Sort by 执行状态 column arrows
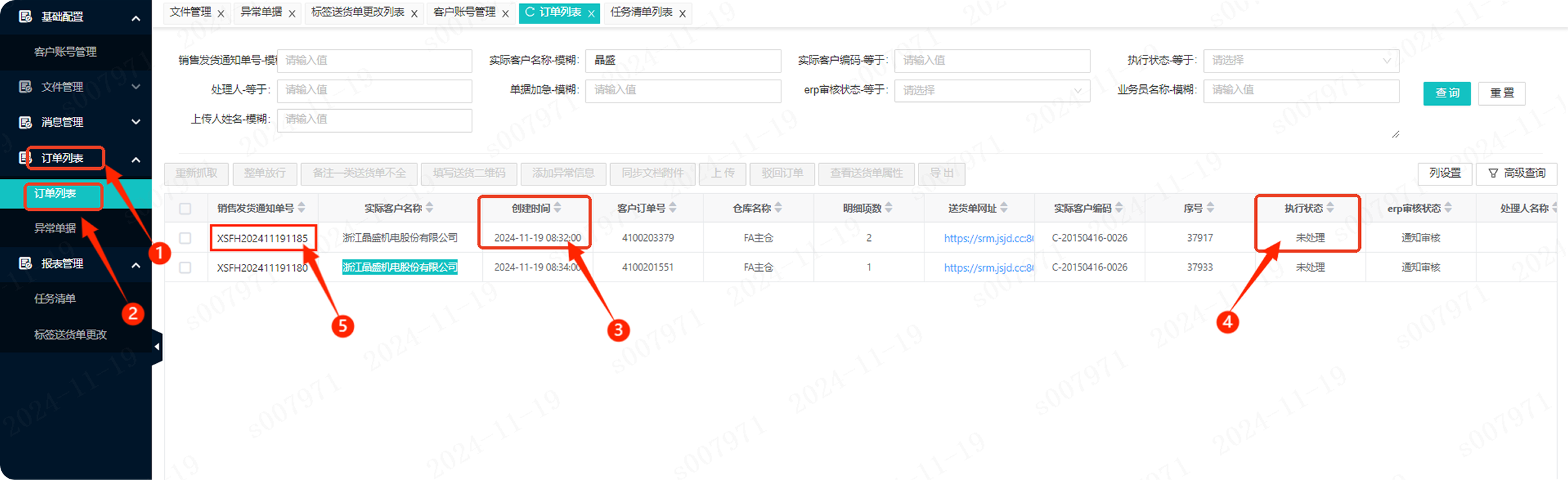Viewport: 1568px width, 480px height. tap(1330, 208)
